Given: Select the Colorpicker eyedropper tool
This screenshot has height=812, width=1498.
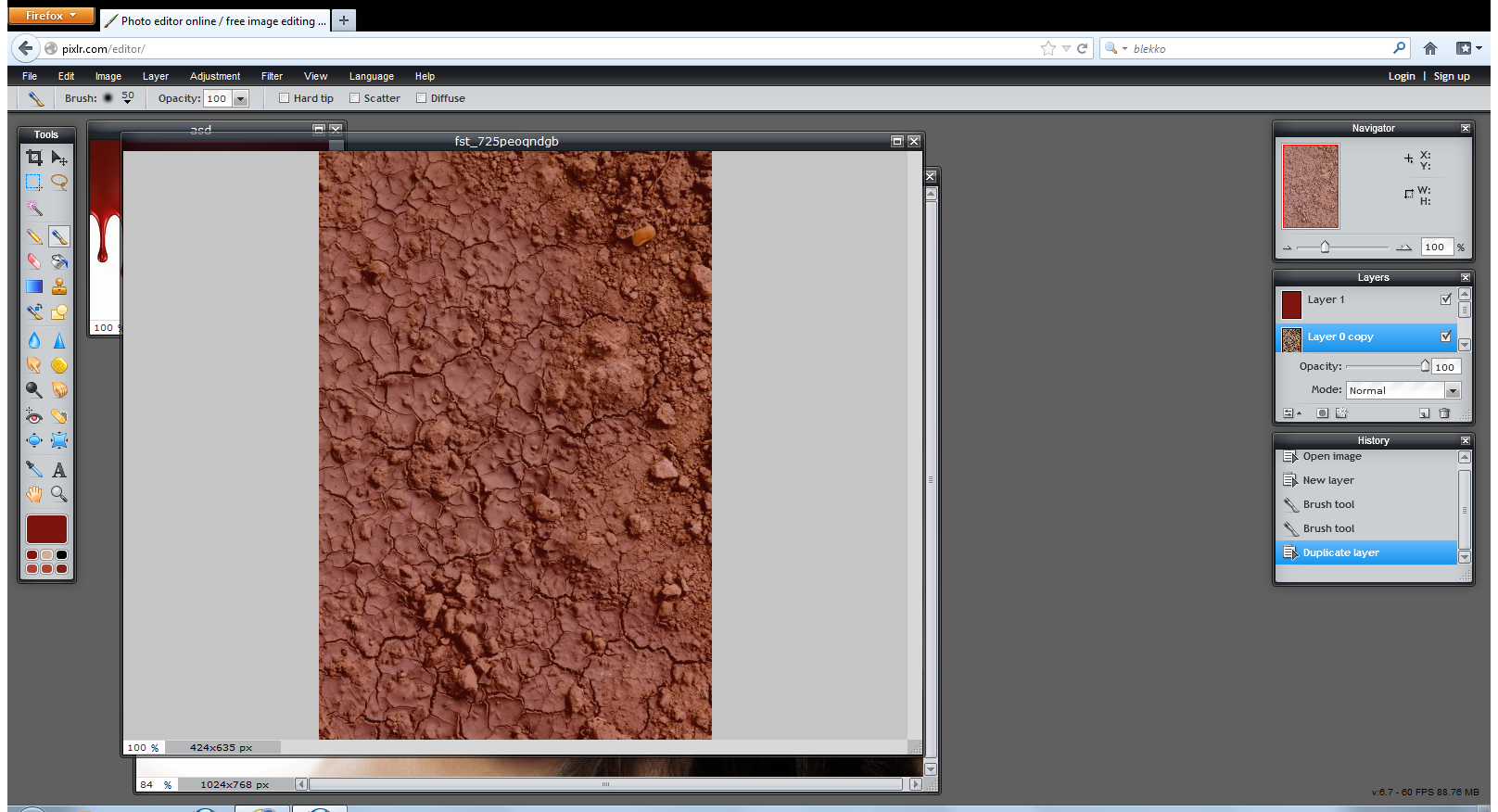Looking at the screenshot, I should tap(34, 469).
